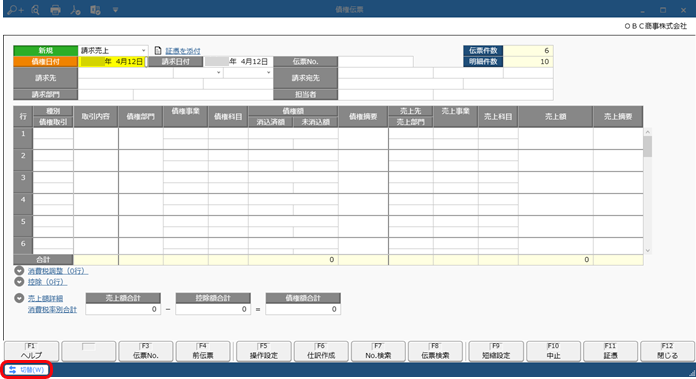Click the 伝票件数 value 6
The height and width of the screenshot is (379, 696).
(528, 51)
